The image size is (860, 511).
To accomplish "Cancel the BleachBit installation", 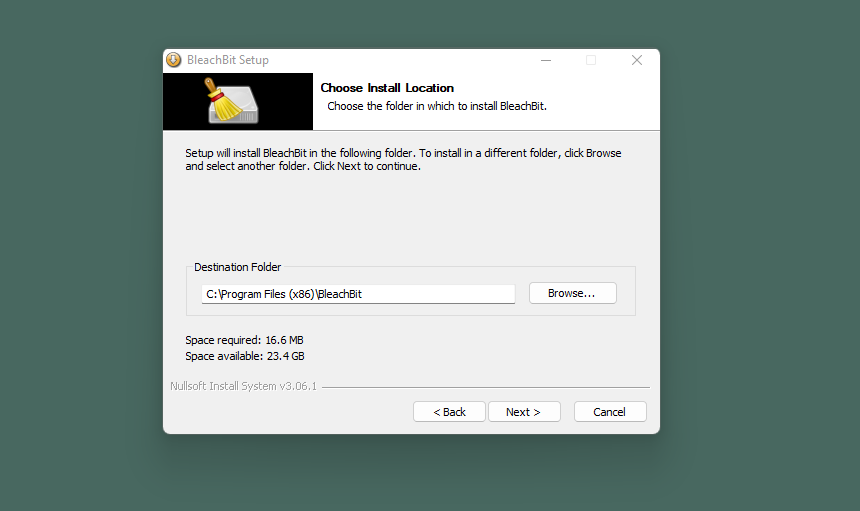I will coord(609,412).
